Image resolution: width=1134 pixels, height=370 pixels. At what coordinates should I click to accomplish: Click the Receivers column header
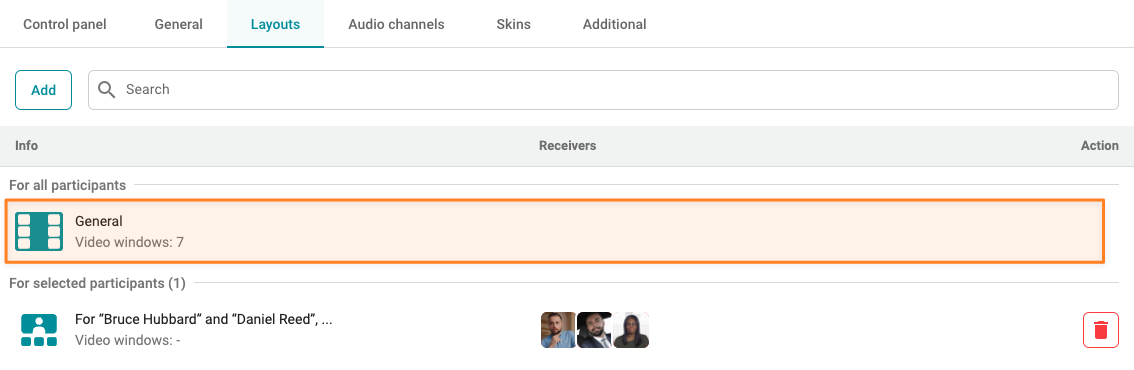568,145
